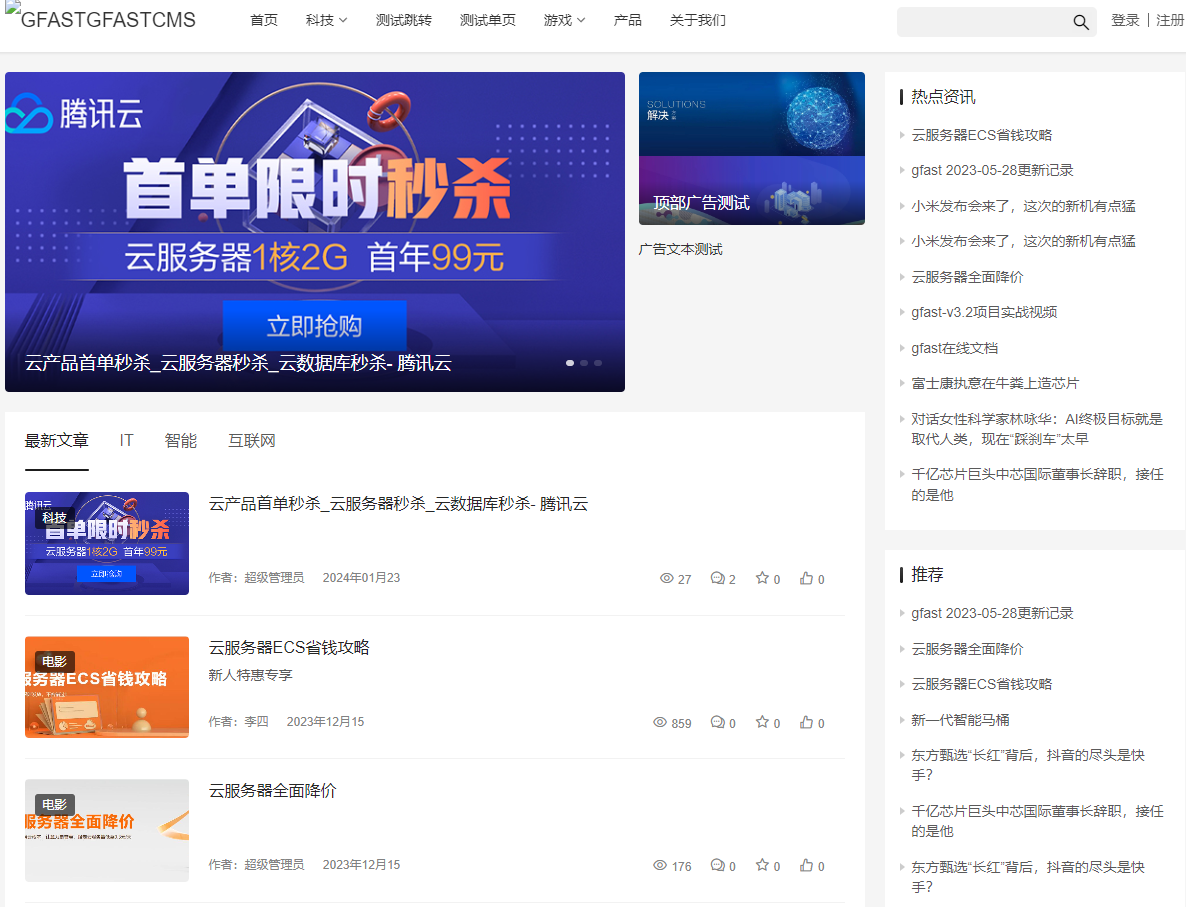Click the 登录 link
Image resolution: width=1186 pixels, height=907 pixels.
pyautogui.click(x=1125, y=20)
